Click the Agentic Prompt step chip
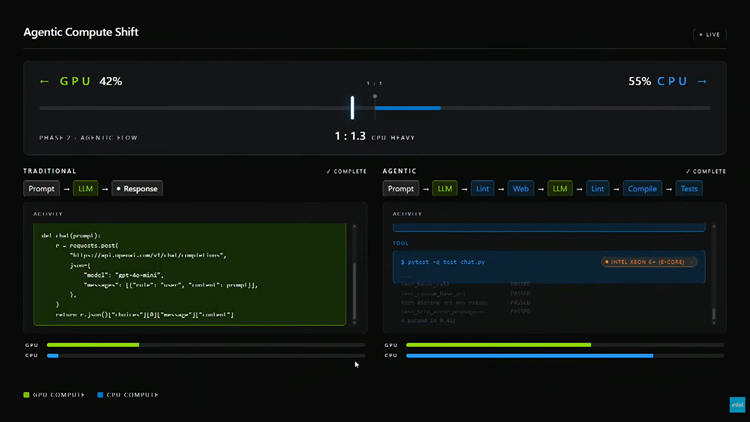Screen dimensions: 750x422 tap(401, 189)
